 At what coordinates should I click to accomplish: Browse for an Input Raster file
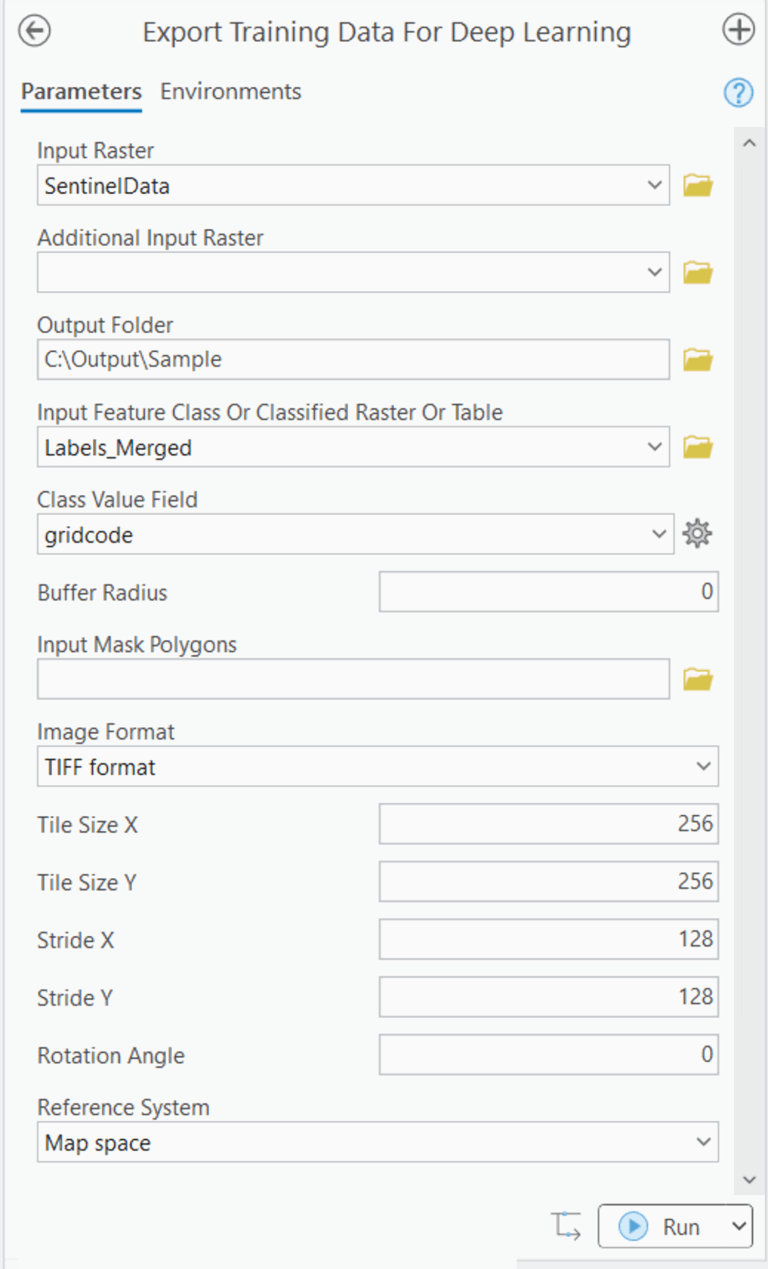coord(697,184)
